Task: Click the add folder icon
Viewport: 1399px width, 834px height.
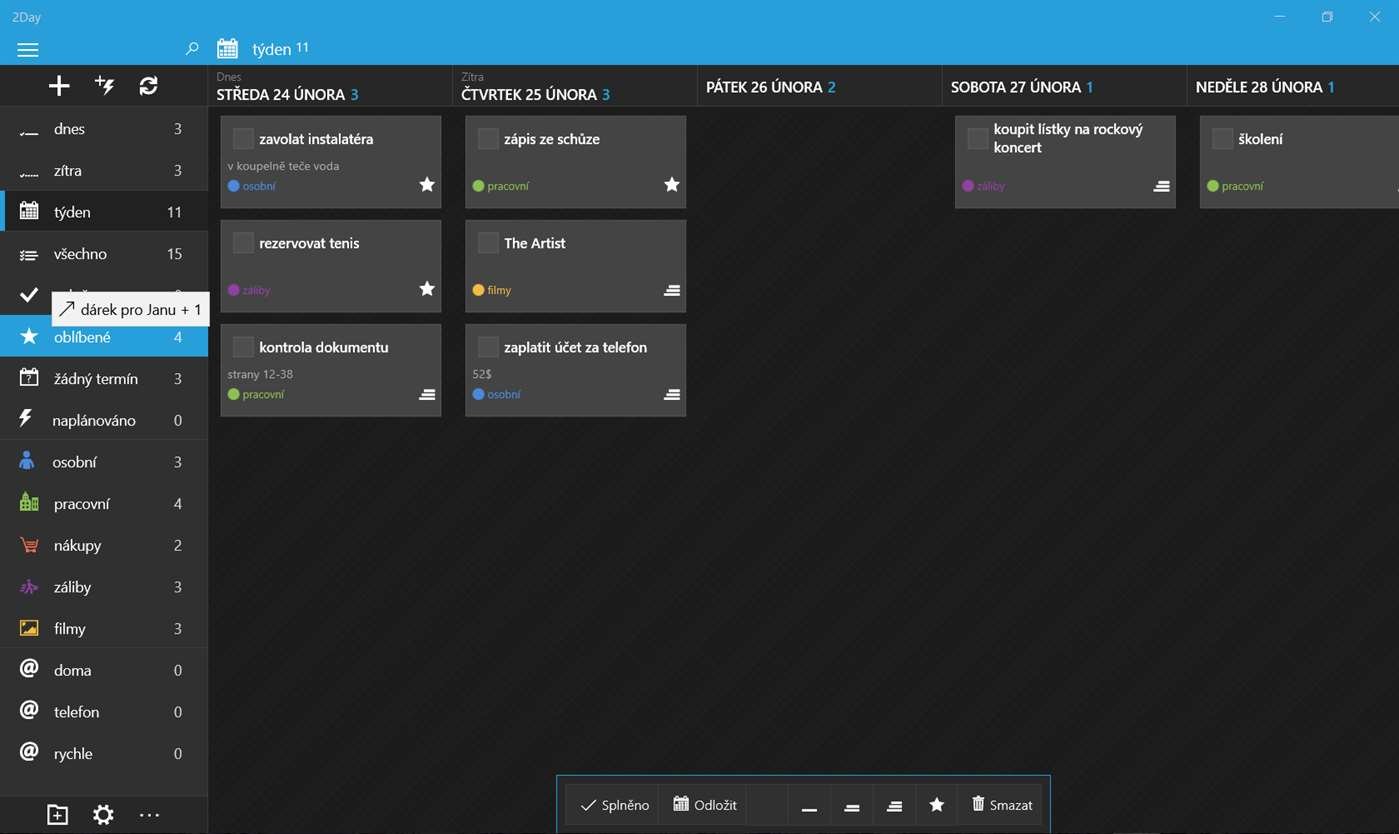Action: point(57,815)
